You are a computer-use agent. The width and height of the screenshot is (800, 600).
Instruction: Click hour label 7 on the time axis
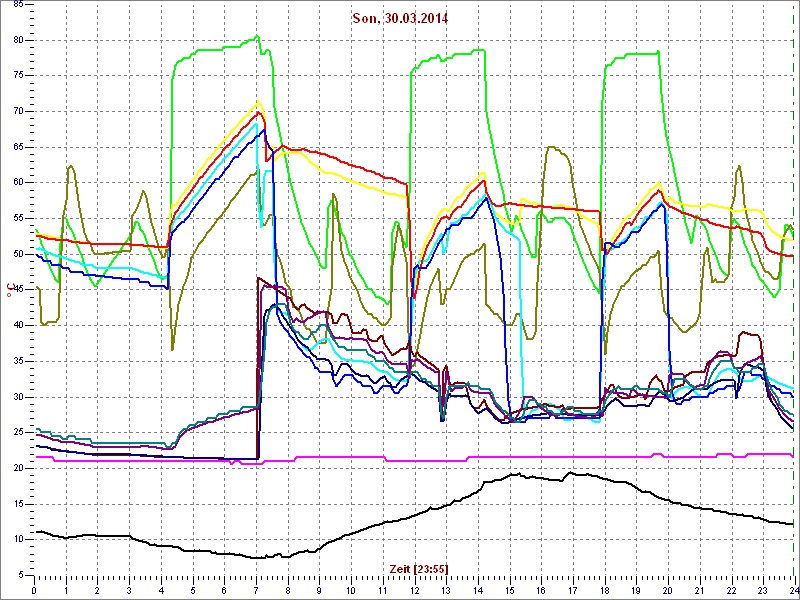(256, 591)
